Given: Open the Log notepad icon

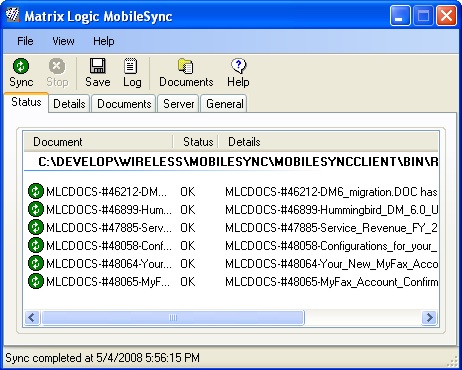Looking at the screenshot, I should pos(130,66).
